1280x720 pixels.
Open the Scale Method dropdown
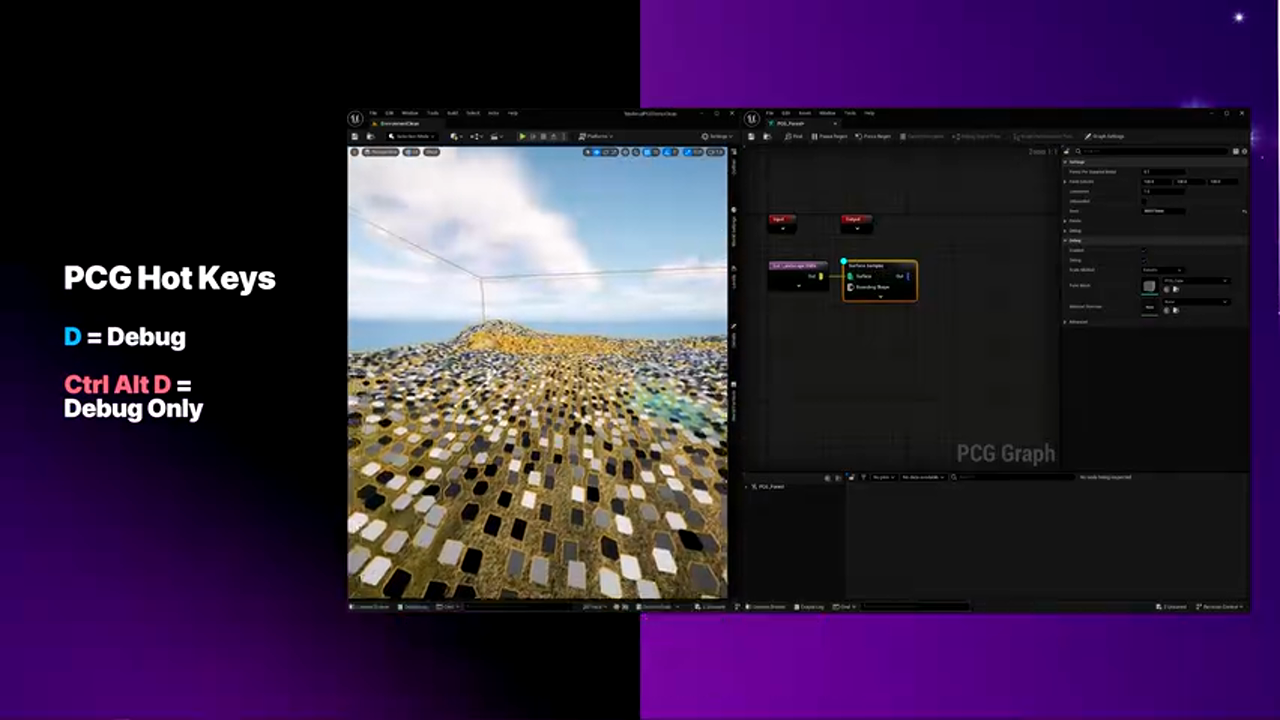tap(1163, 270)
